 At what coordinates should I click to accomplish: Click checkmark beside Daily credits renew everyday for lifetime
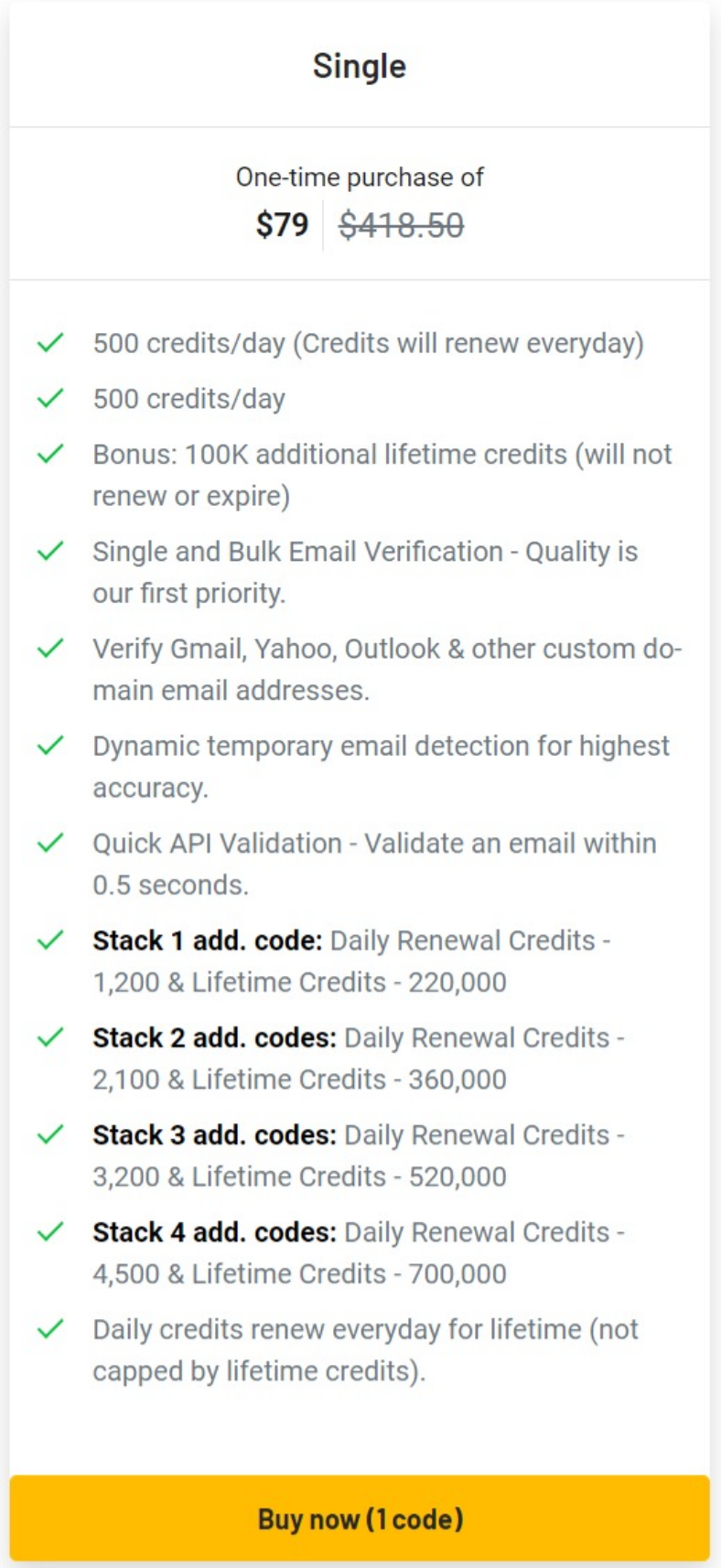[50, 1329]
